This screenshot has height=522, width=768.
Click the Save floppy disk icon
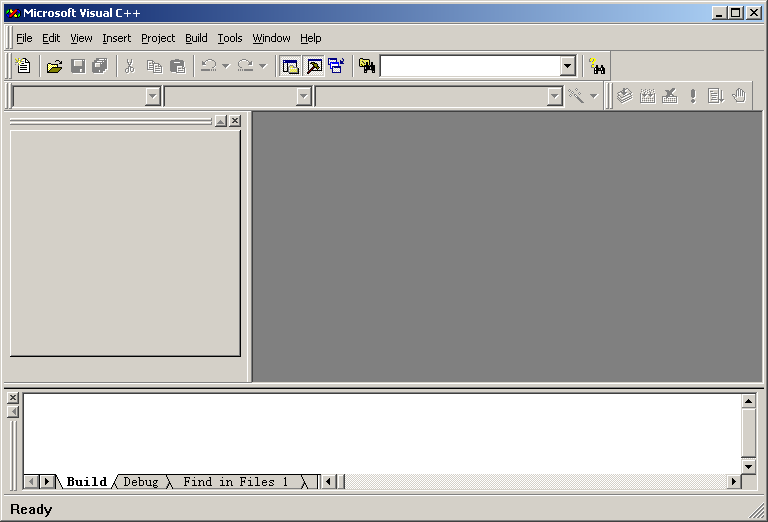pyautogui.click(x=78, y=66)
